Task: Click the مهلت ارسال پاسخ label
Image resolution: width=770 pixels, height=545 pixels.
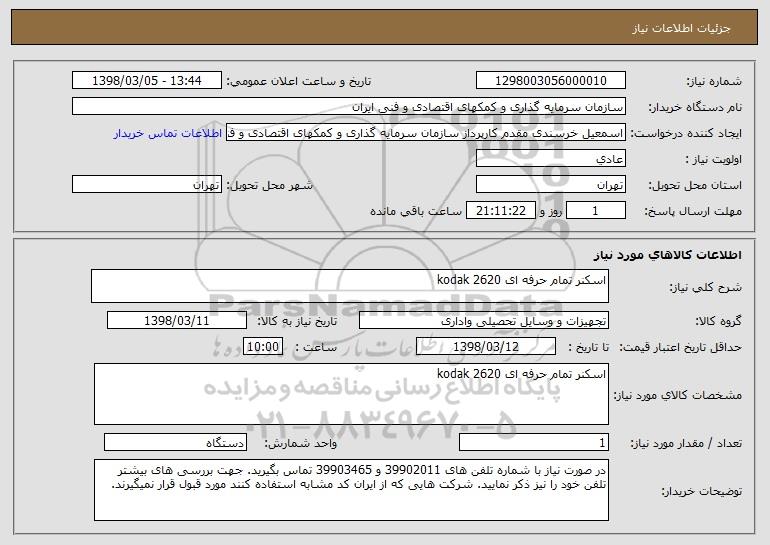Action: (693, 212)
